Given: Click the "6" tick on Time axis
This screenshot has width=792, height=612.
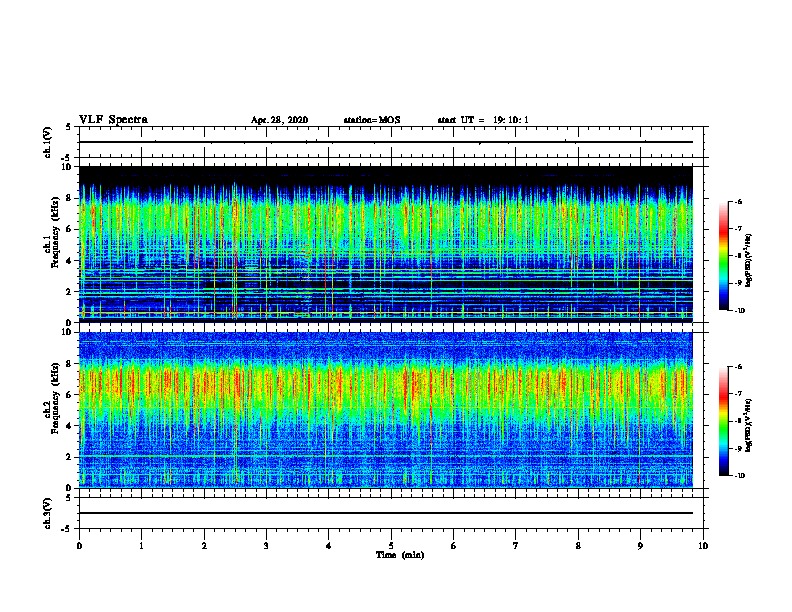Looking at the screenshot, I should click(x=454, y=546).
